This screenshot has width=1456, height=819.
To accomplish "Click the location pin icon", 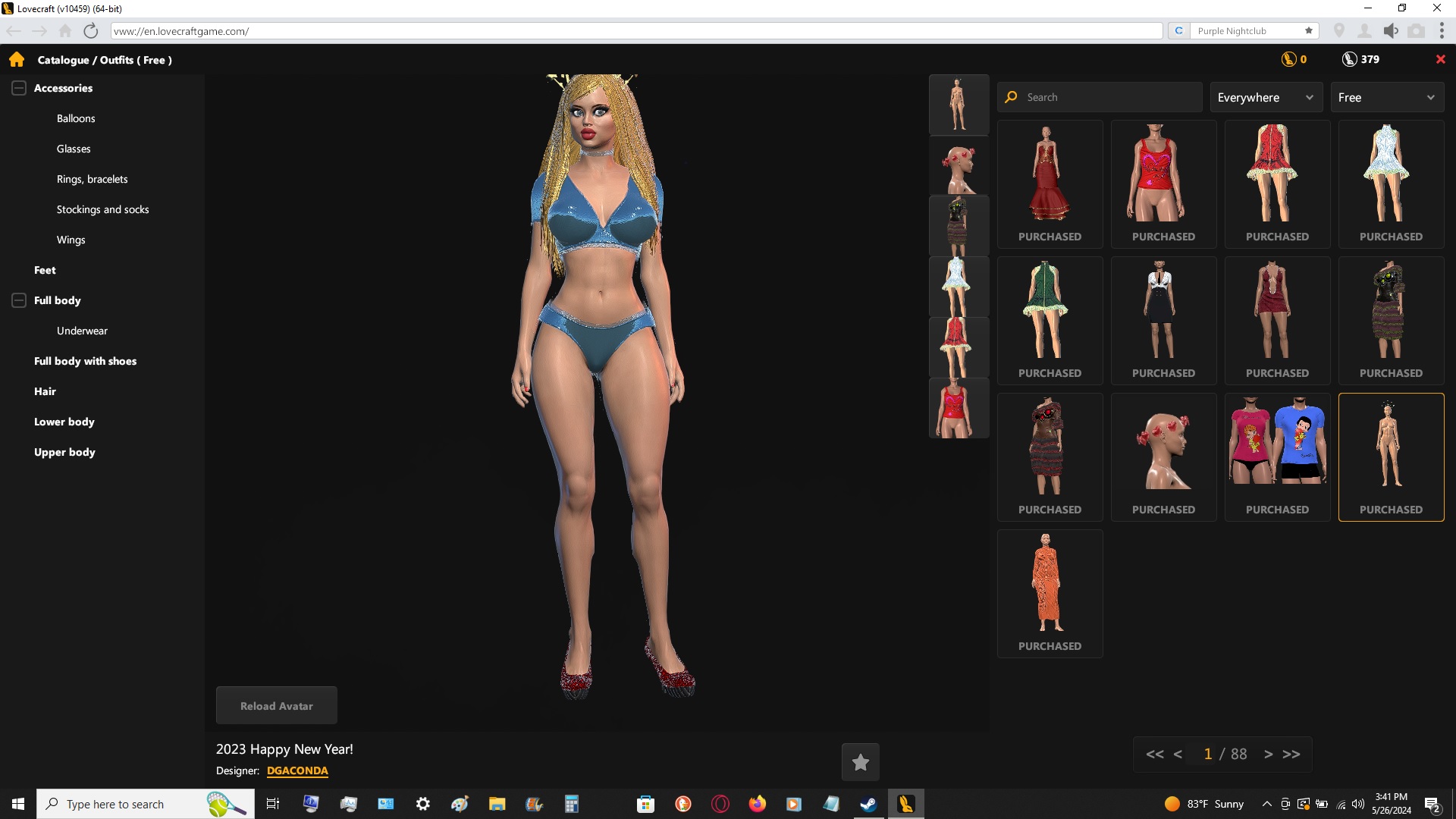I will pyautogui.click(x=1339, y=31).
